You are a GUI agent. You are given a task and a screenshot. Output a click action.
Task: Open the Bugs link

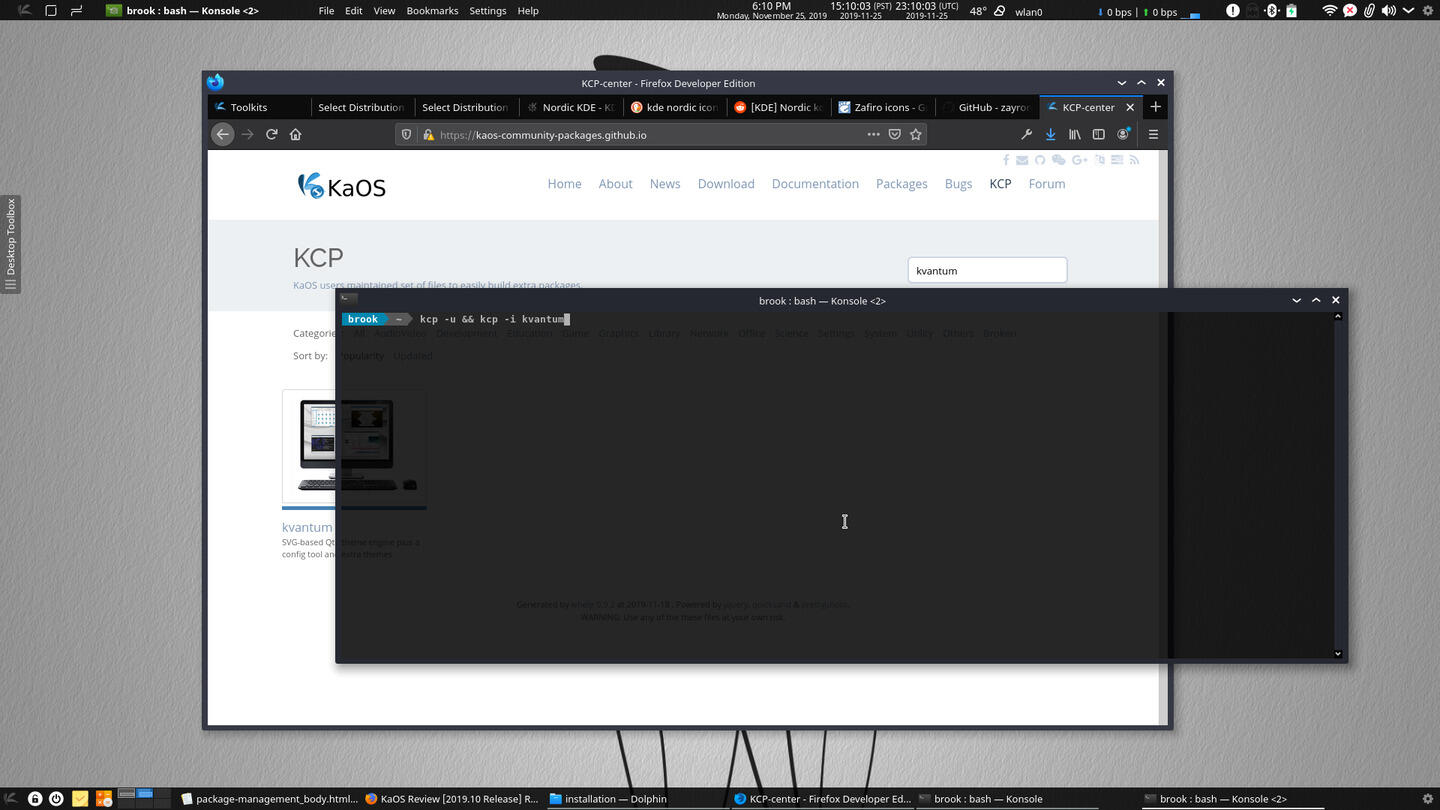958,184
